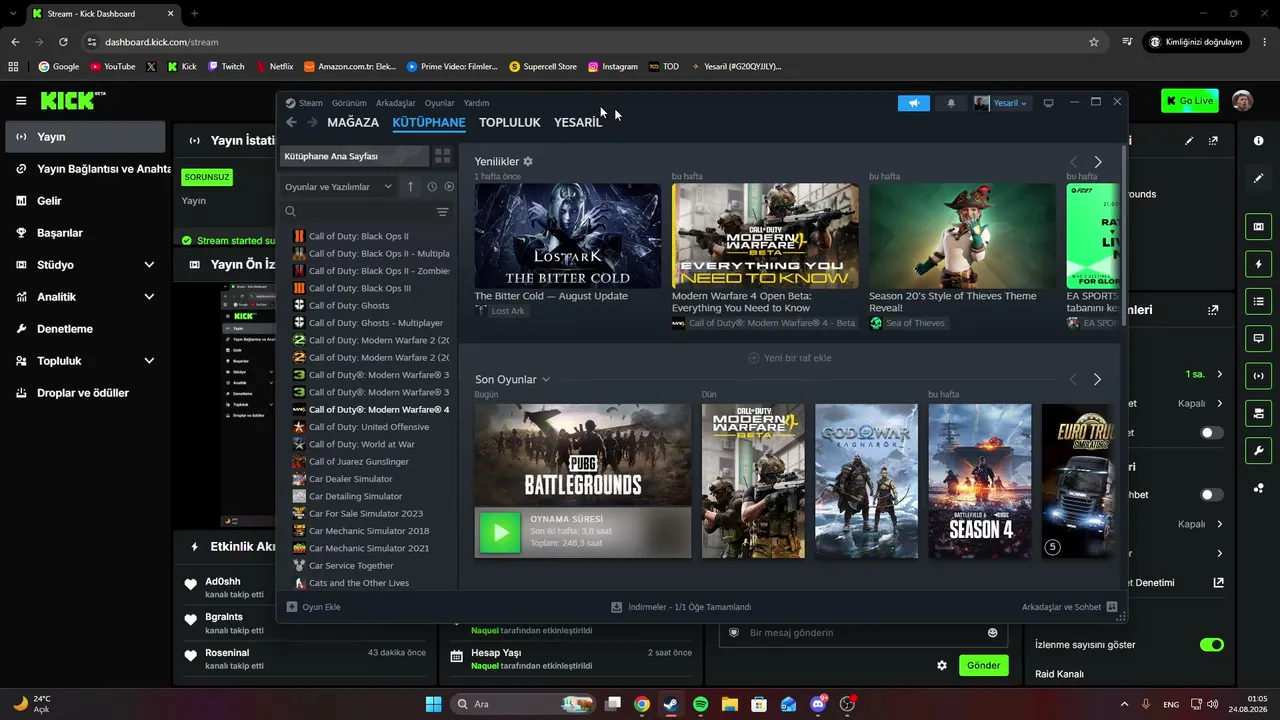
Task: Open Kick hamburger menu
Action: point(21,101)
